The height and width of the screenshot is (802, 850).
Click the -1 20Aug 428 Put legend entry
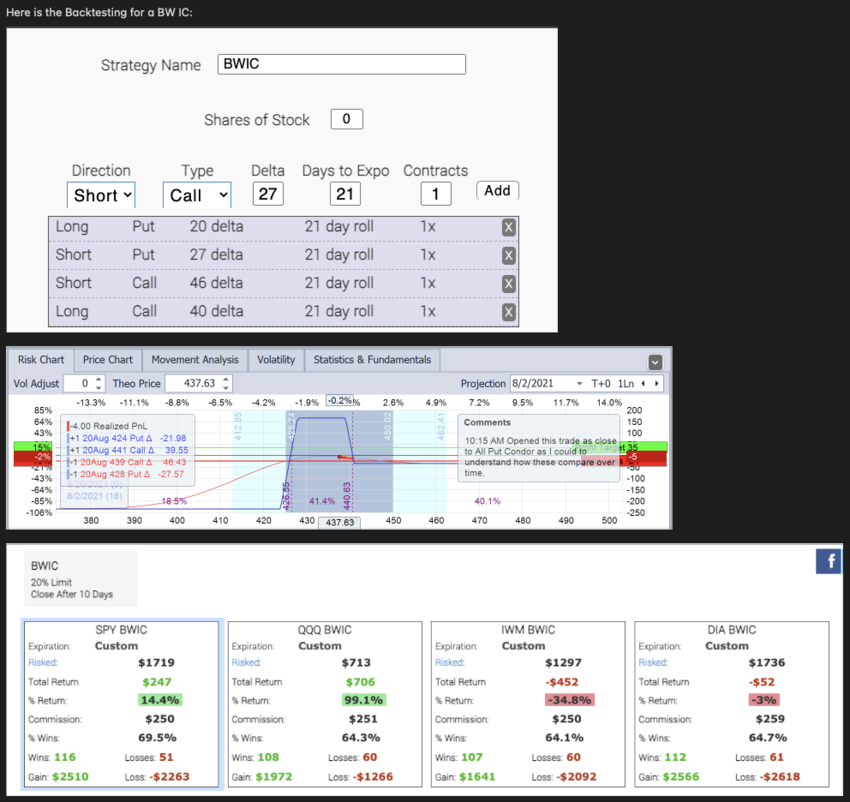126,474
